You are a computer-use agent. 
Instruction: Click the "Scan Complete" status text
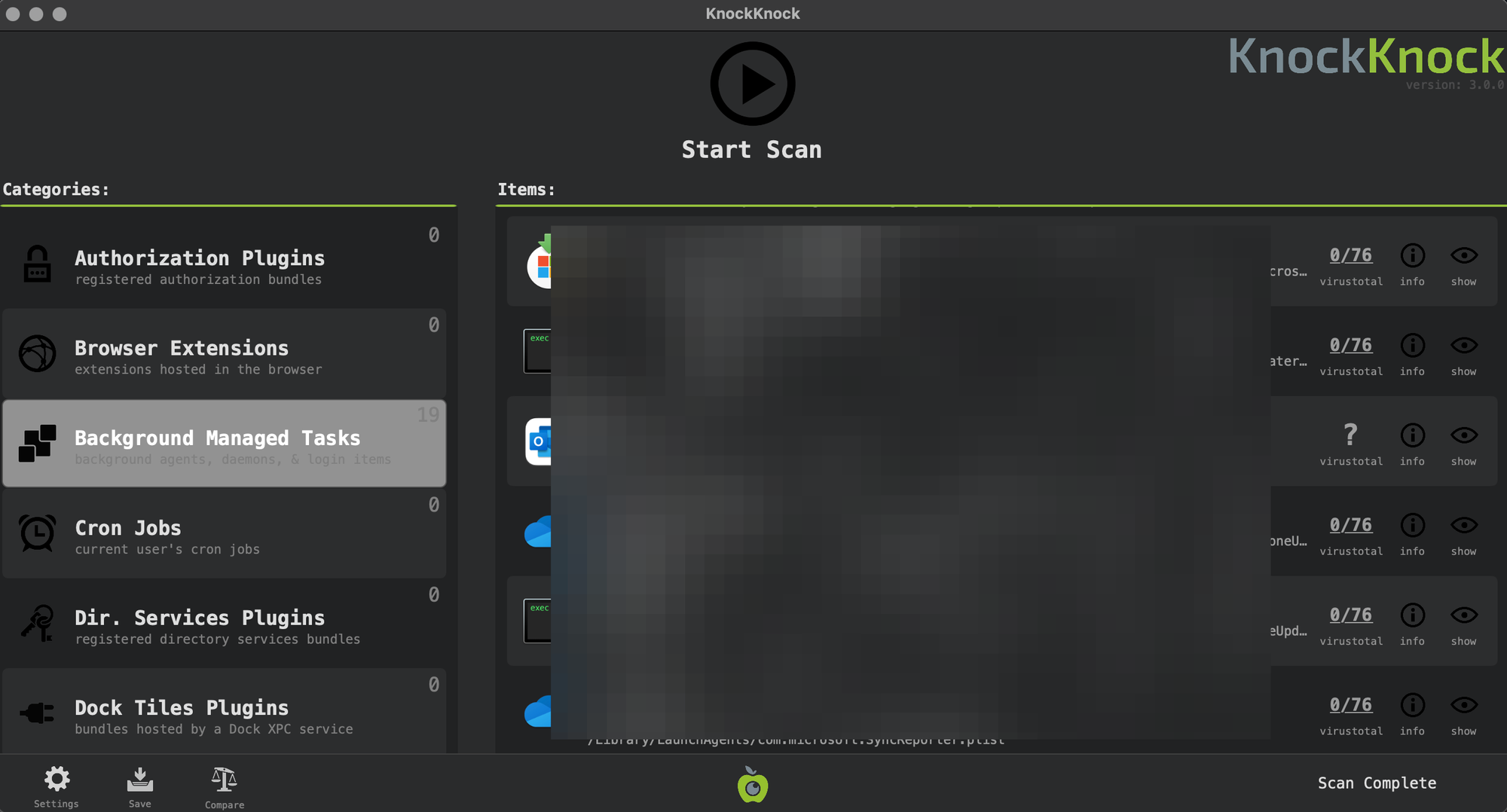click(x=1377, y=783)
